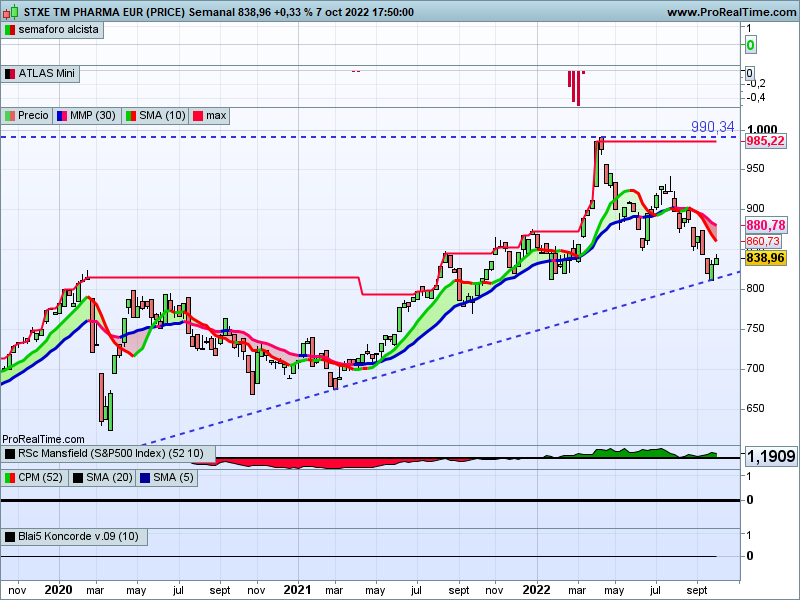800x600 pixels.
Task: Select the MMP (30) legend label
Action: tap(93, 116)
